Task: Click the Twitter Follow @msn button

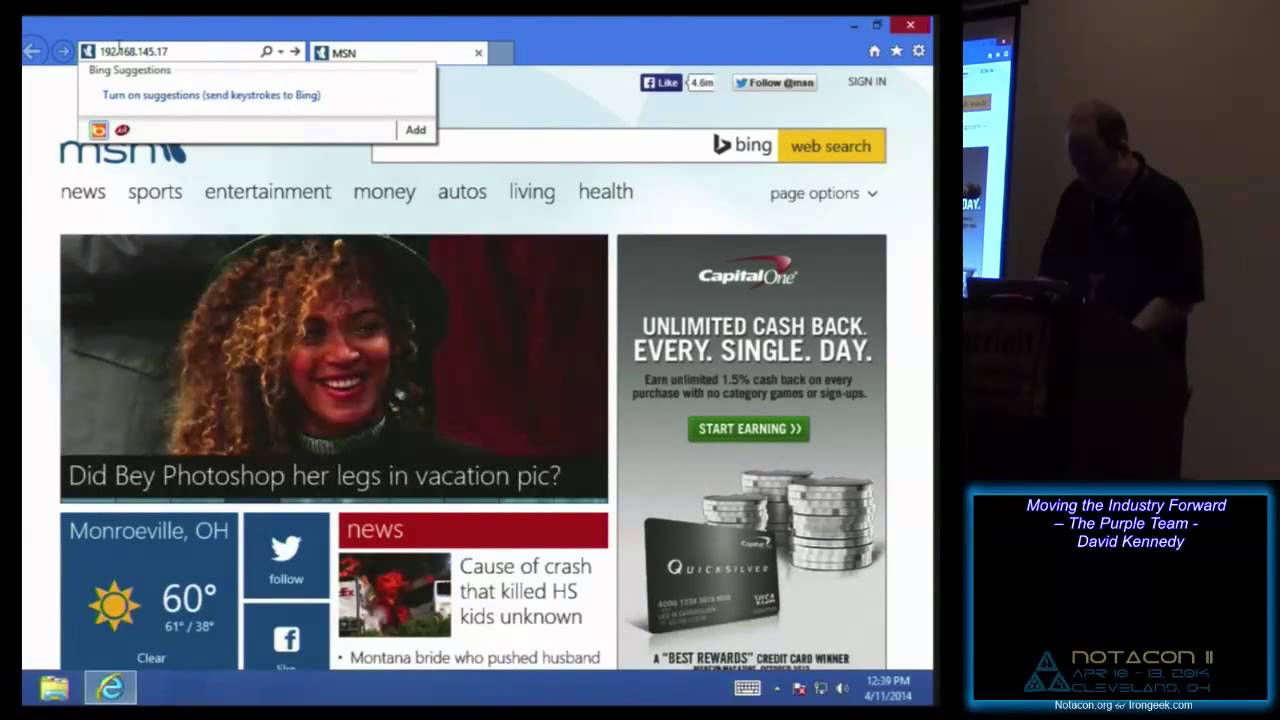Action: click(775, 83)
